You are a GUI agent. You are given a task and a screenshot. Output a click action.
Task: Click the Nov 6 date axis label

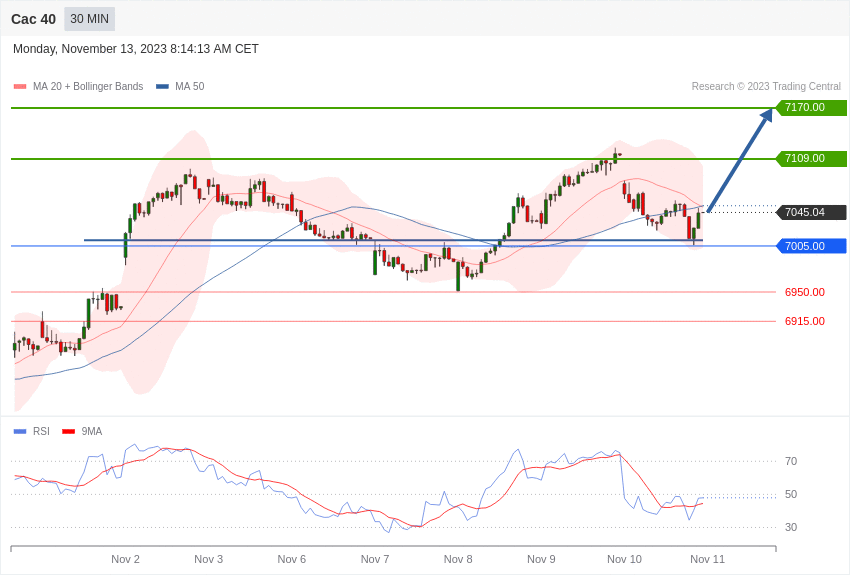[x=292, y=559]
